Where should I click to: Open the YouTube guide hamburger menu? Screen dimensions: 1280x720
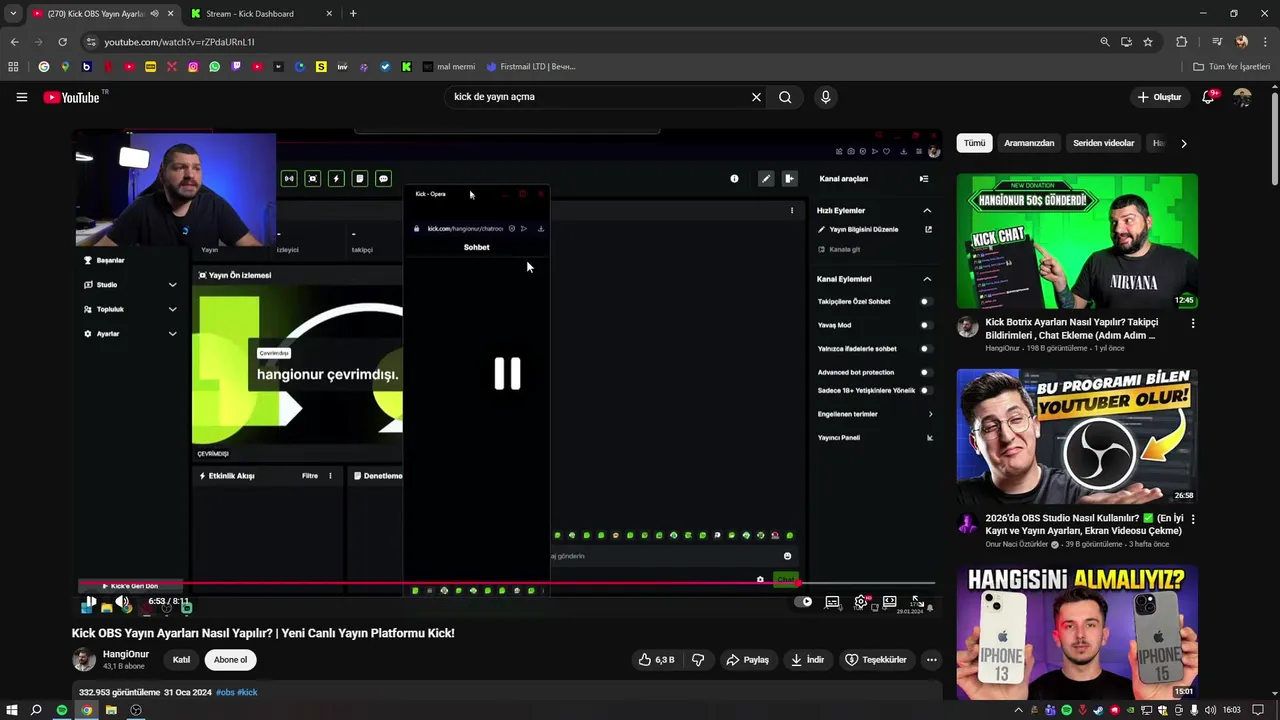click(x=21, y=97)
